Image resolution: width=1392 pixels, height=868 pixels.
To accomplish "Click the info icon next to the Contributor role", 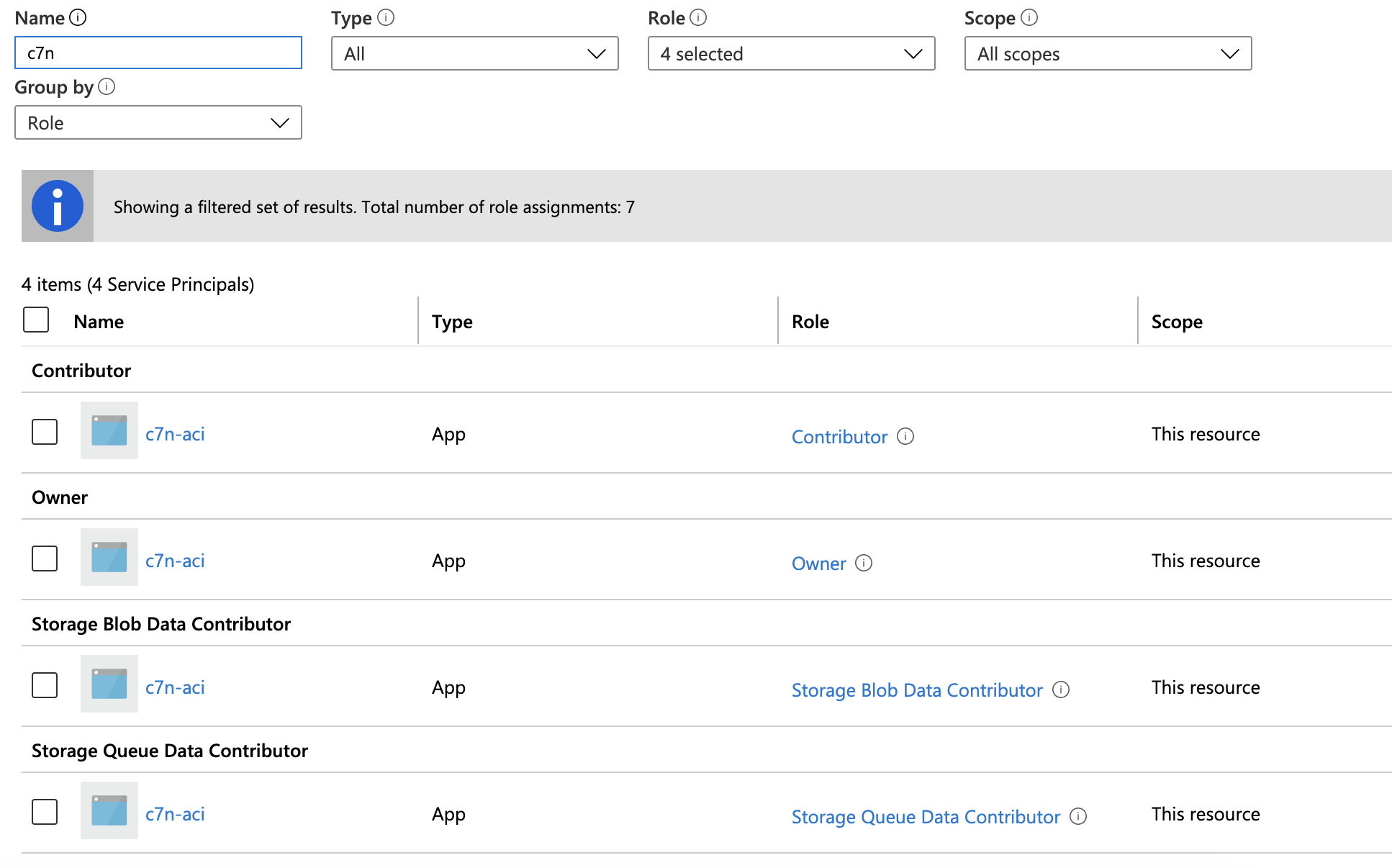I will tap(907, 436).
